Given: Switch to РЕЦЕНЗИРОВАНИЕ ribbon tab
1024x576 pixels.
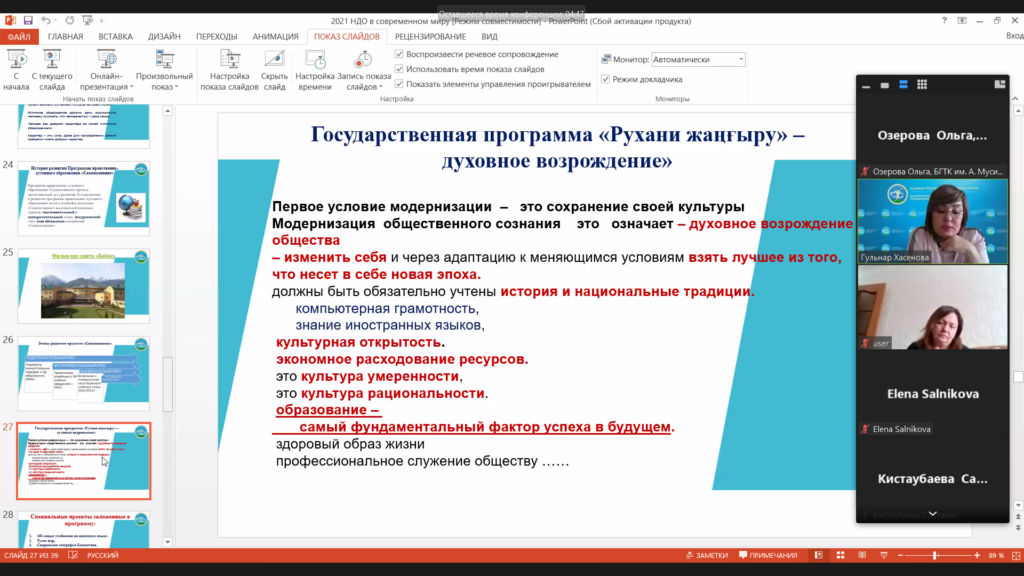Looking at the screenshot, I should (x=430, y=37).
